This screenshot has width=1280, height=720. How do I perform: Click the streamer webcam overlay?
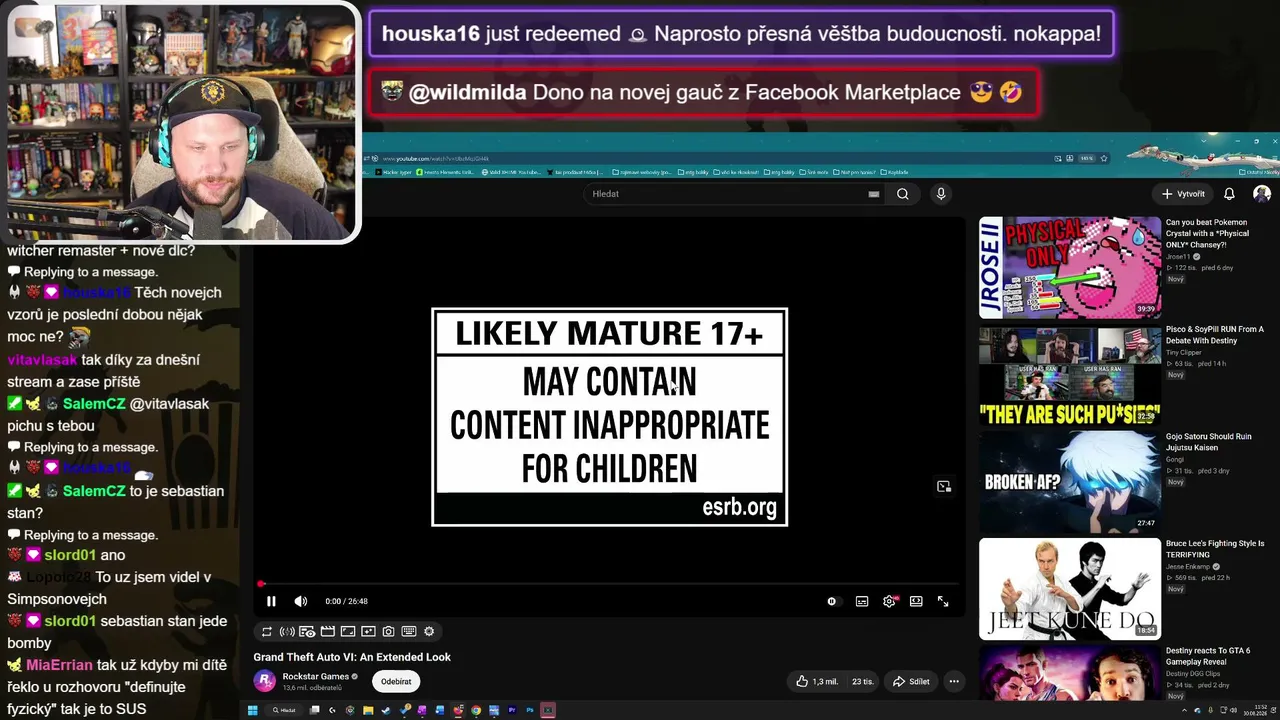(181, 122)
